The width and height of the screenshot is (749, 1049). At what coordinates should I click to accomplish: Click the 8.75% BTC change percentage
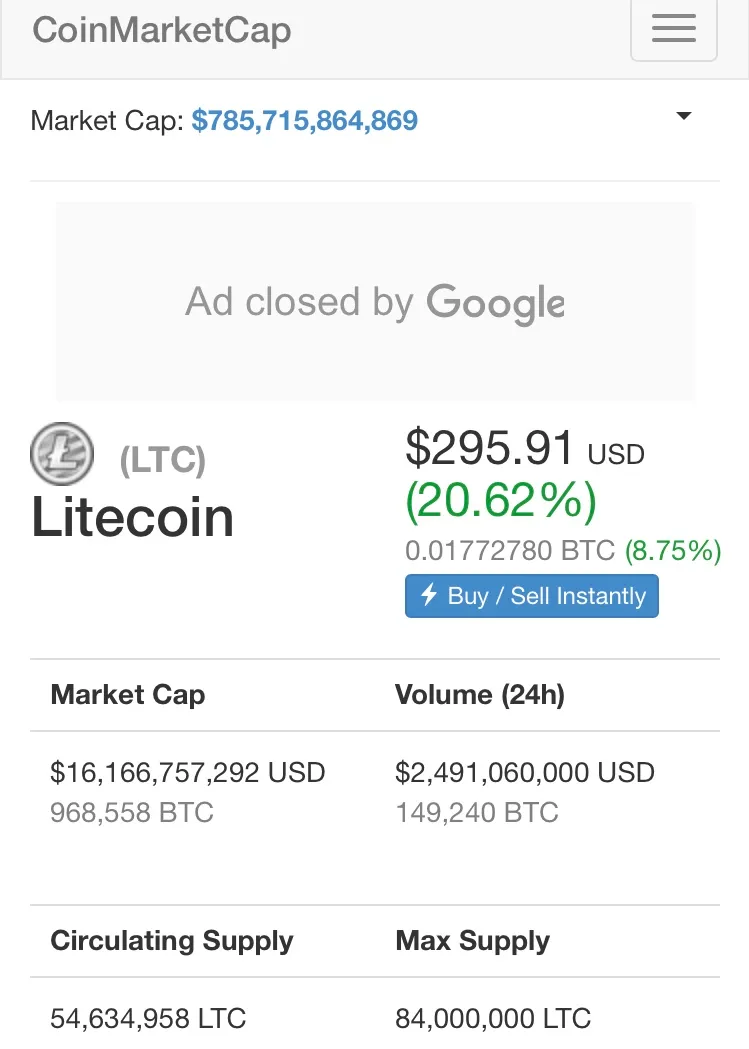[673, 551]
